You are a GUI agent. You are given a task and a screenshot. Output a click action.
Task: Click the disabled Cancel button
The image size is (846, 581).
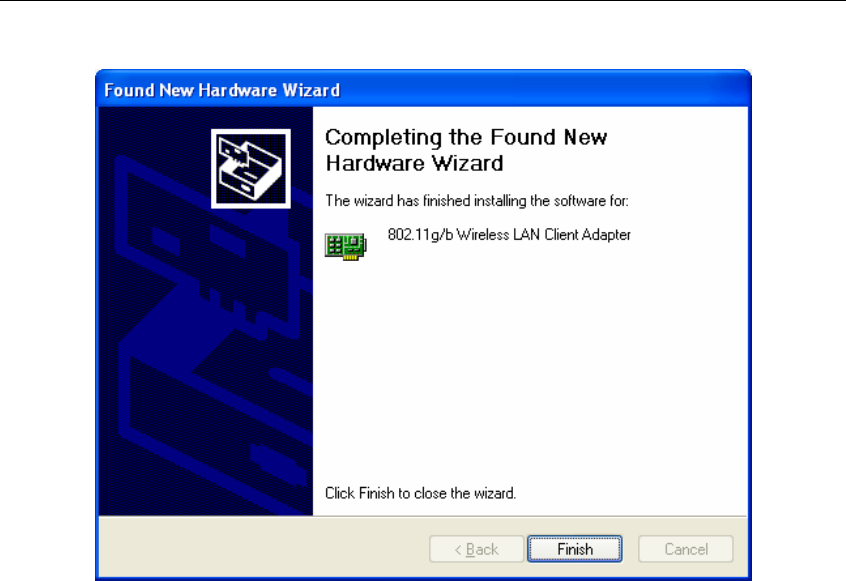pyautogui.click(x=686, y=549)
